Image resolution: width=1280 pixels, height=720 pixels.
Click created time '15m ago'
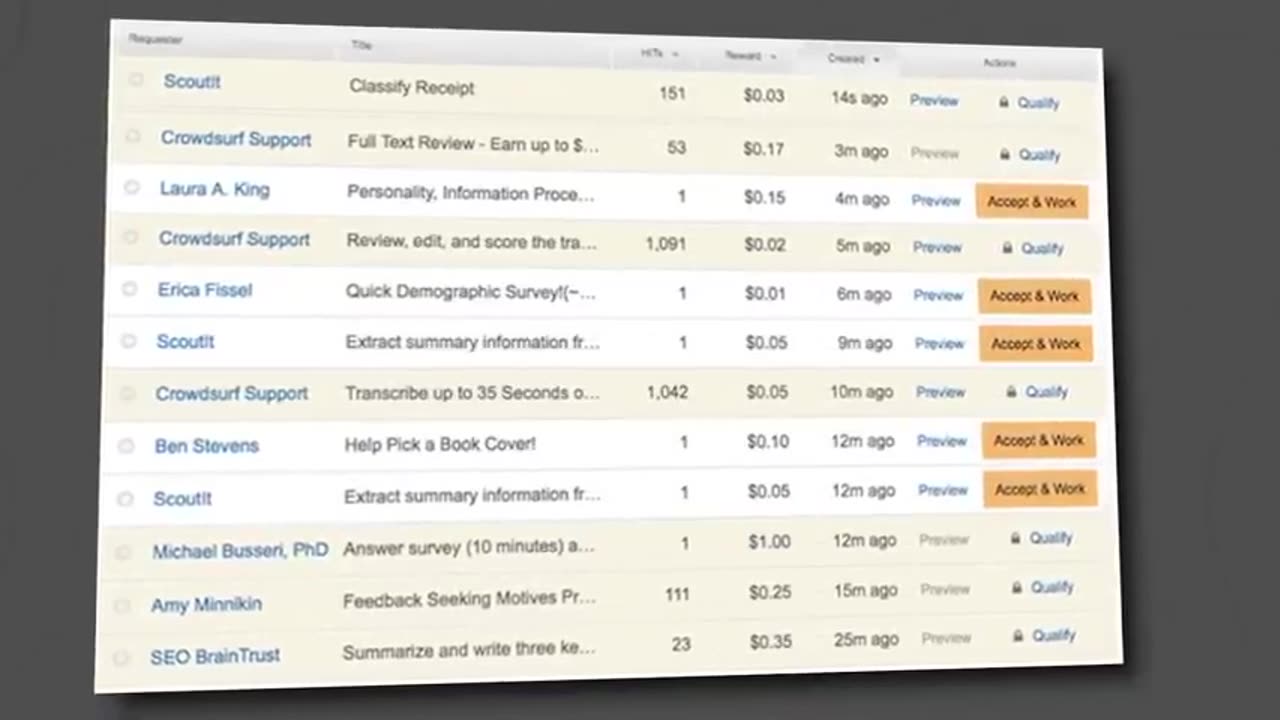pyautogui.click(x=866, y=590)
